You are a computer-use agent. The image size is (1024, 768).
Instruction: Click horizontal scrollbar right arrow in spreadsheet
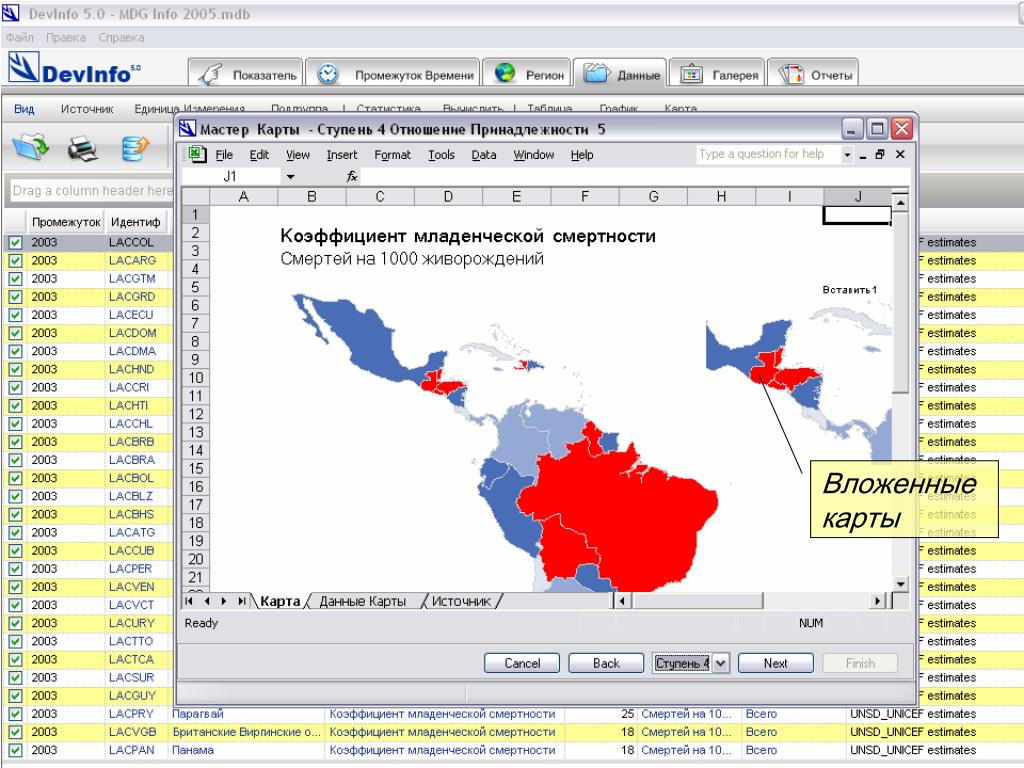pos(878,601)
